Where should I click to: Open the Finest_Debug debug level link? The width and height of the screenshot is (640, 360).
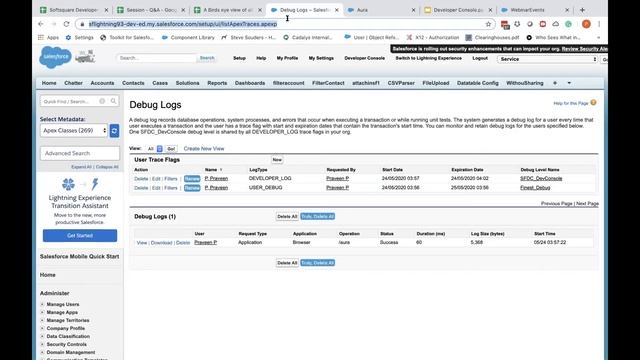coord(535,188)
